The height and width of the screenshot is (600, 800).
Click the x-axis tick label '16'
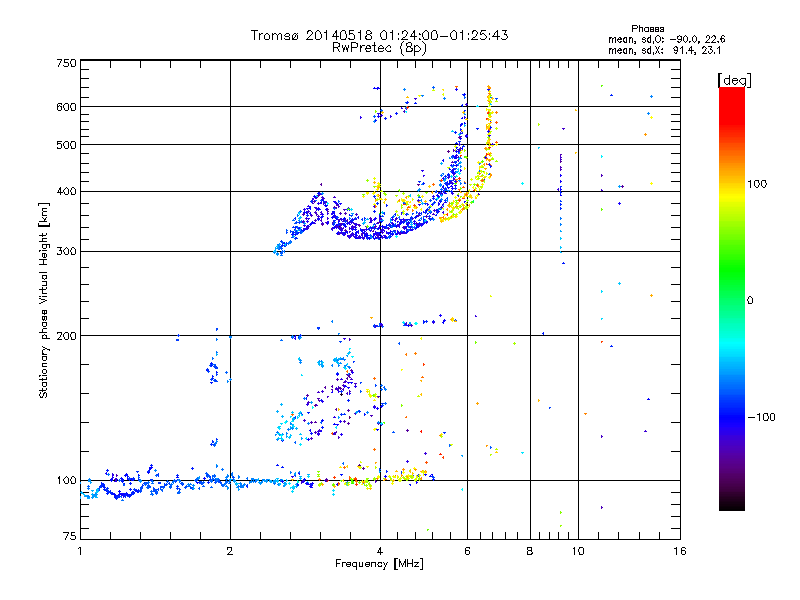(x=680, y=551)
